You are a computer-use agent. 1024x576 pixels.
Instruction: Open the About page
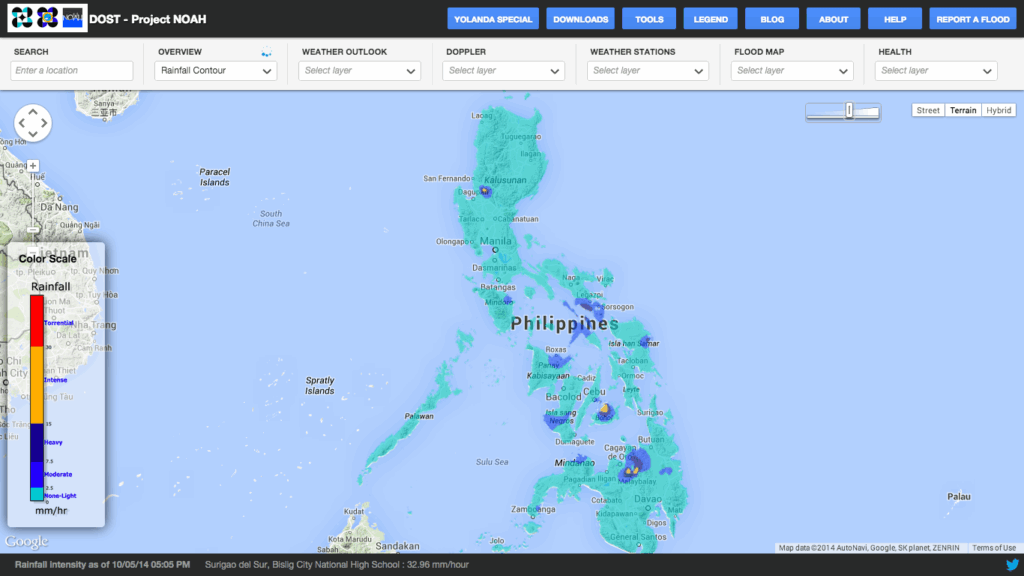point(833,19)
